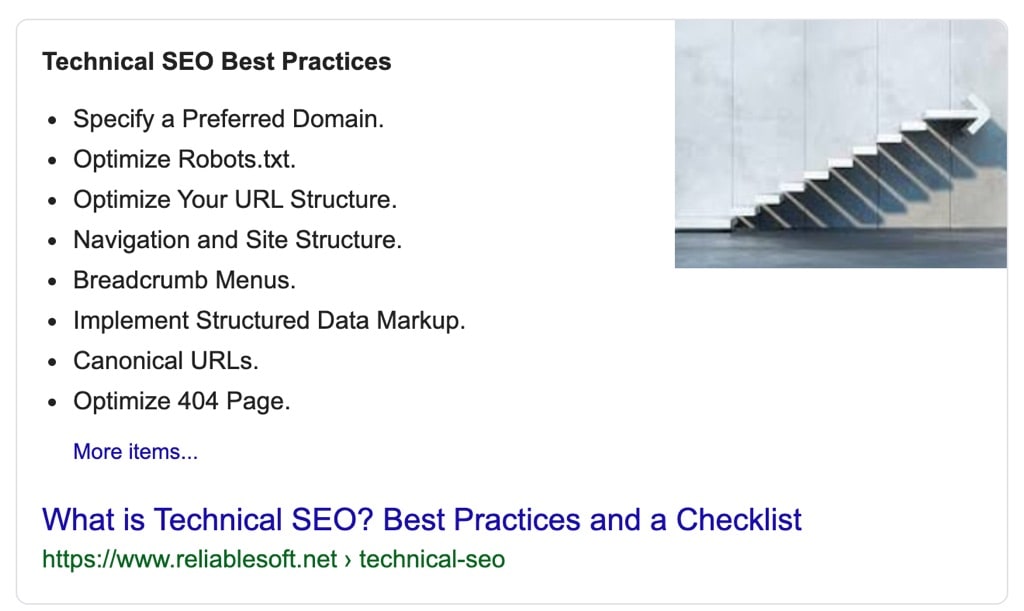Click the Optimize Your URL Structure item
The width and height of the screenshot is (1024, 611).
pos(235,199)
